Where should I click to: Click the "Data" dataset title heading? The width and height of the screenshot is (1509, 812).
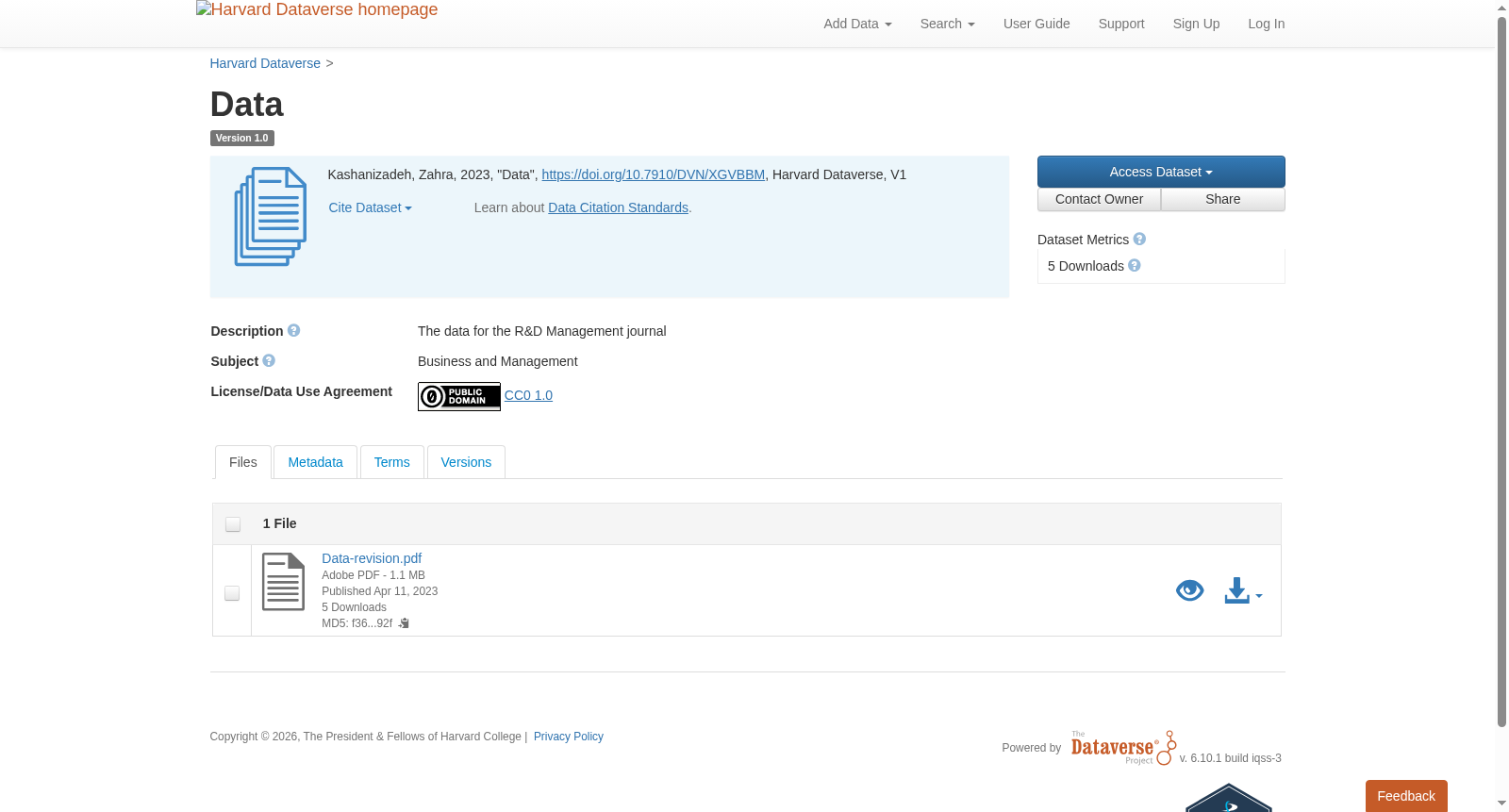point(247,104)
